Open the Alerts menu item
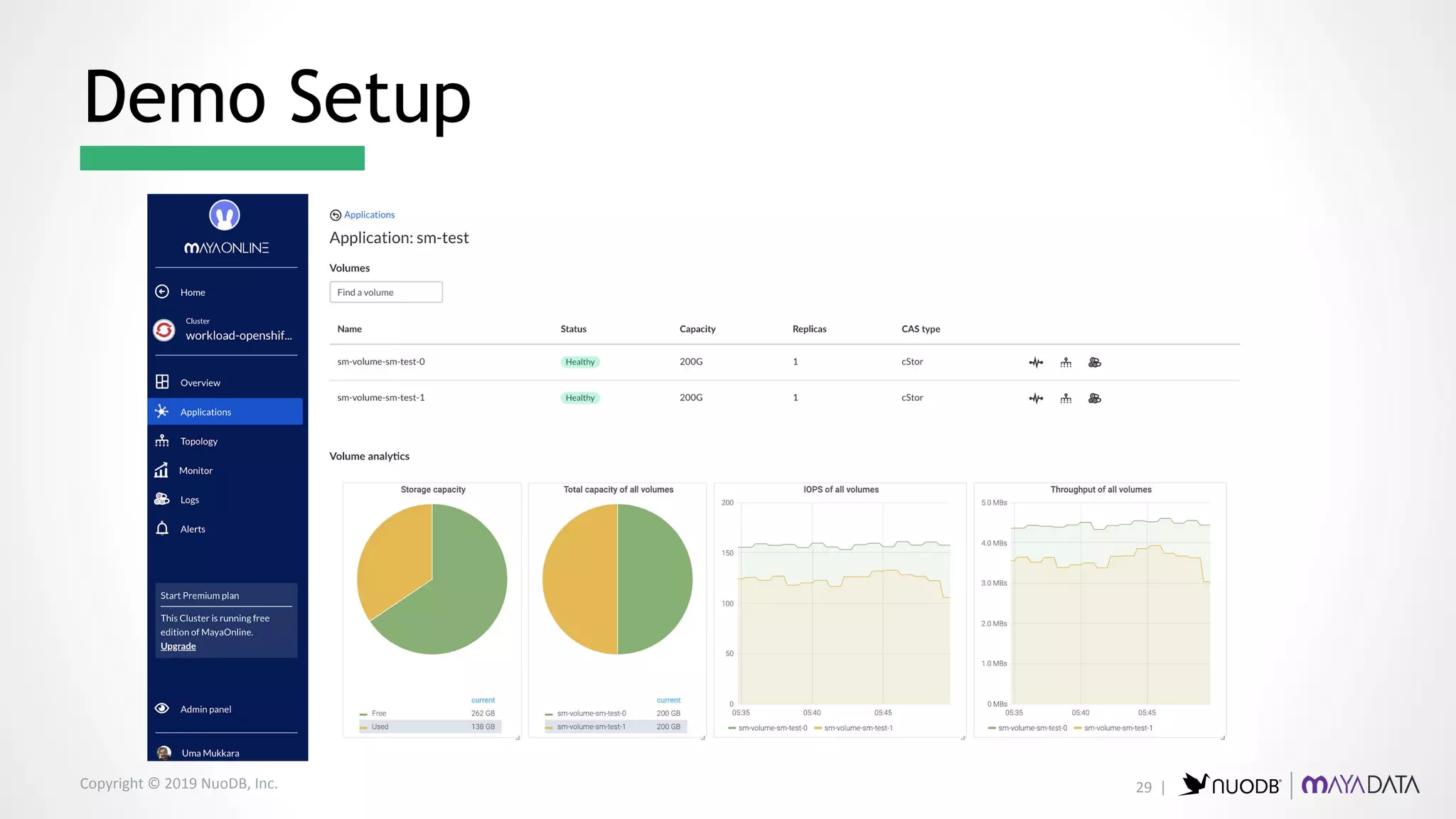1456x819 pixels. point(193,529)
